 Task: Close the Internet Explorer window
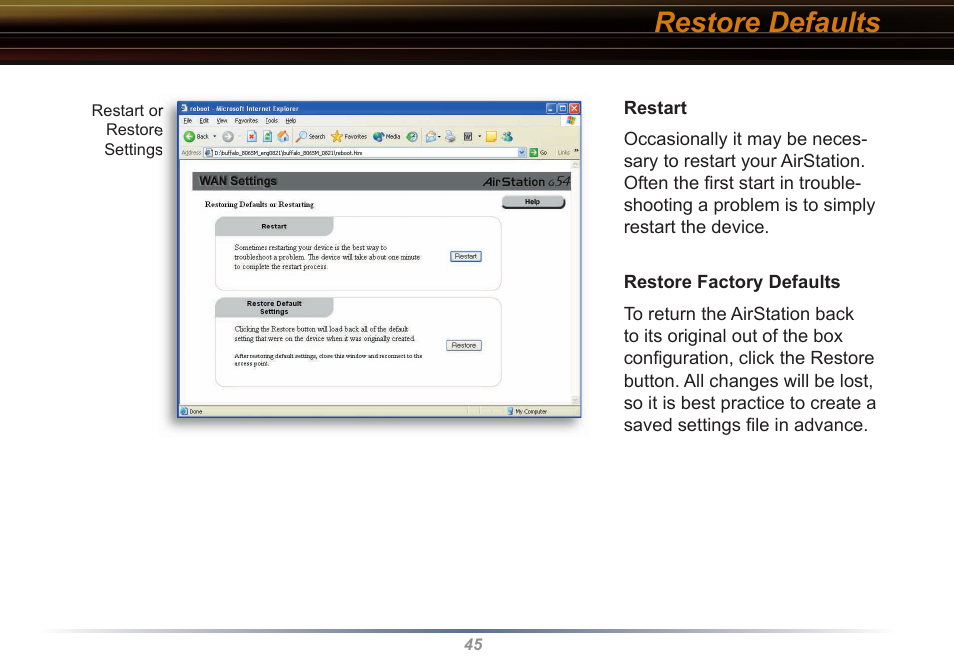click(x=574, y=108)
